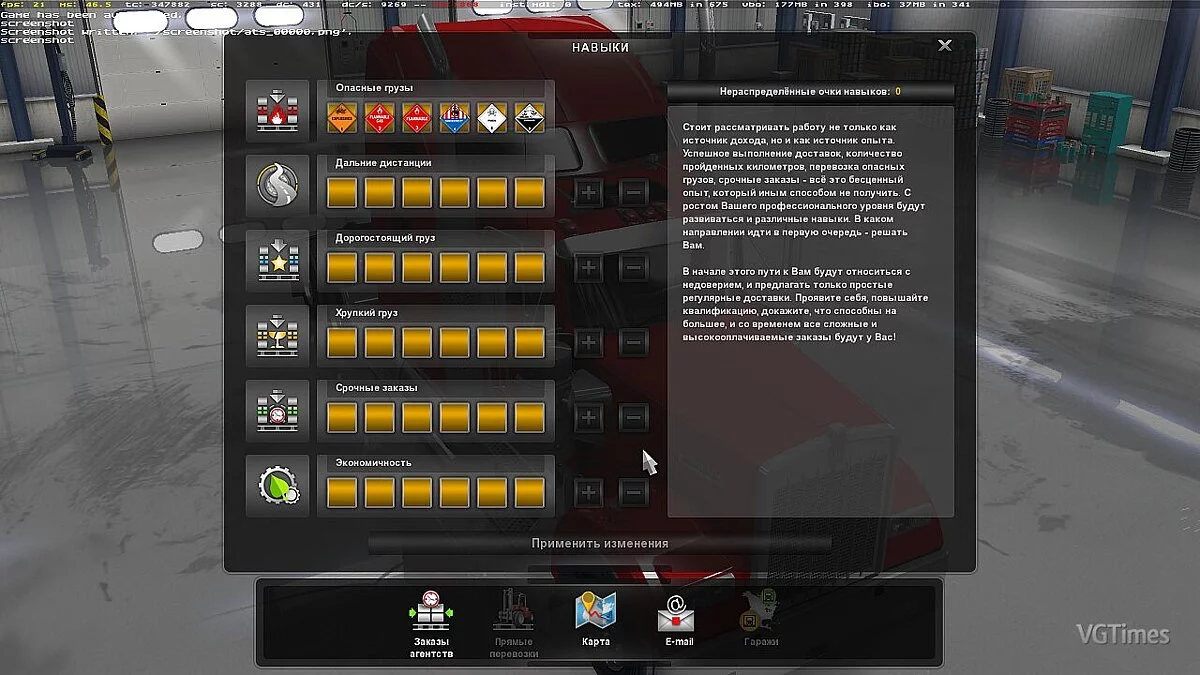Click Применить изменения button
The width and height of the screenshot is (1200, 675).
tap(600, 543)
